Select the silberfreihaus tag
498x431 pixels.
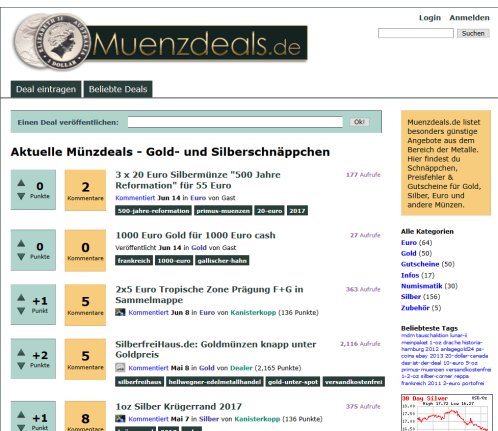(140, 382)
